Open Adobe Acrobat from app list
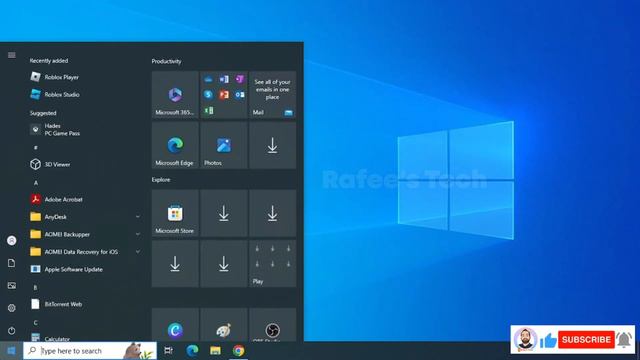The image size is (640, 360). 86,199
